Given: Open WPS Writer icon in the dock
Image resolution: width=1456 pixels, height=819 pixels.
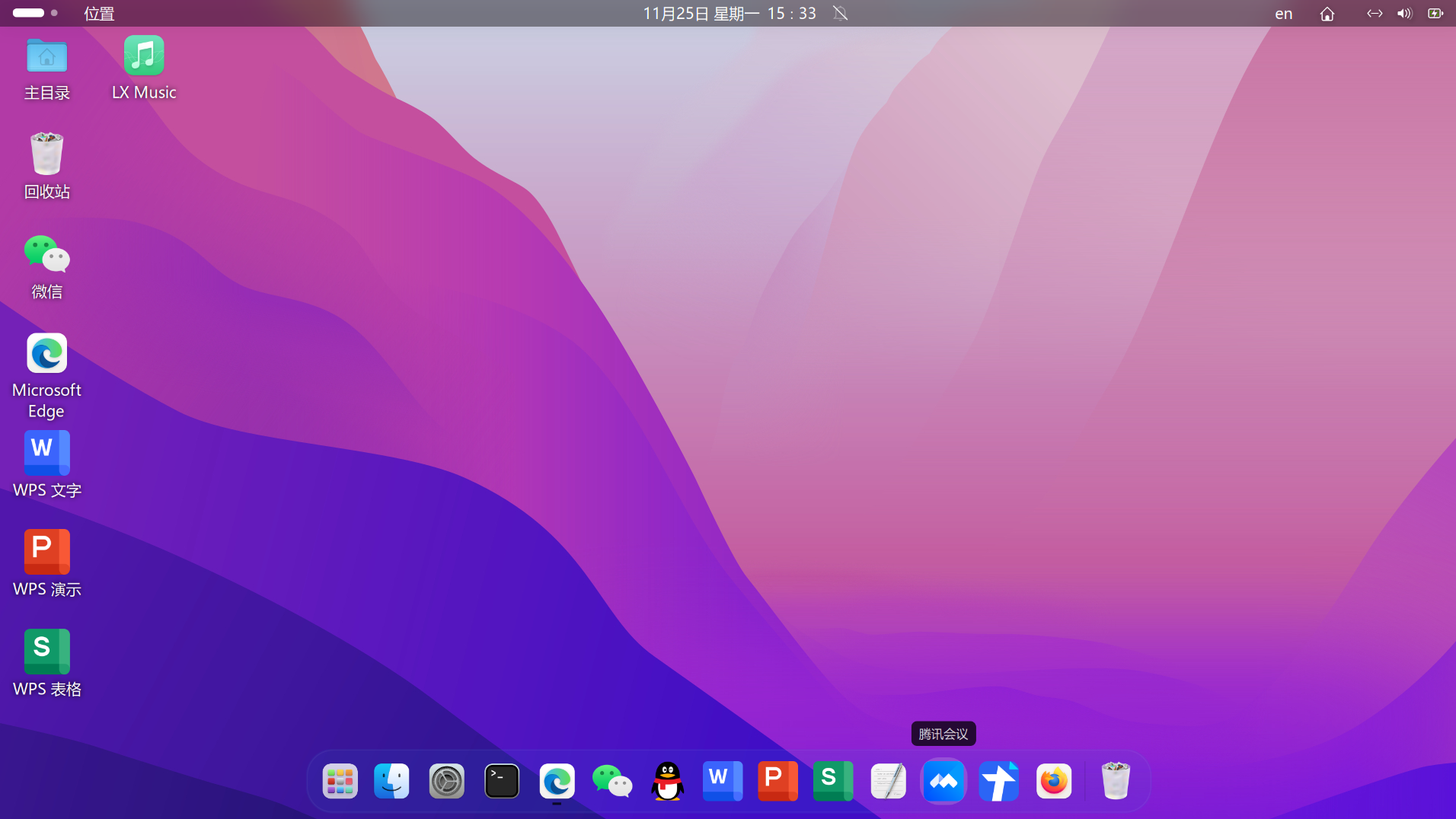Looking at the screenshot, I should click(x=723, y=781).
